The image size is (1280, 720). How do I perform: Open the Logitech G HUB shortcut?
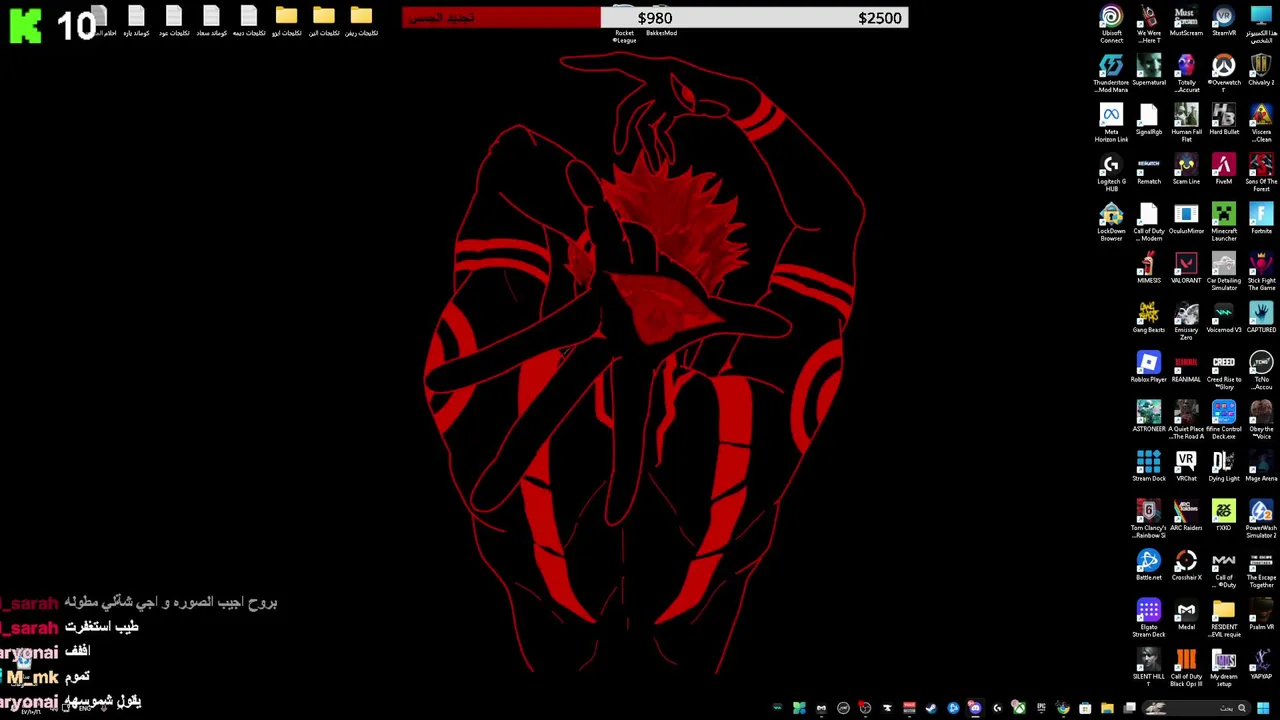coord(1111,173)
